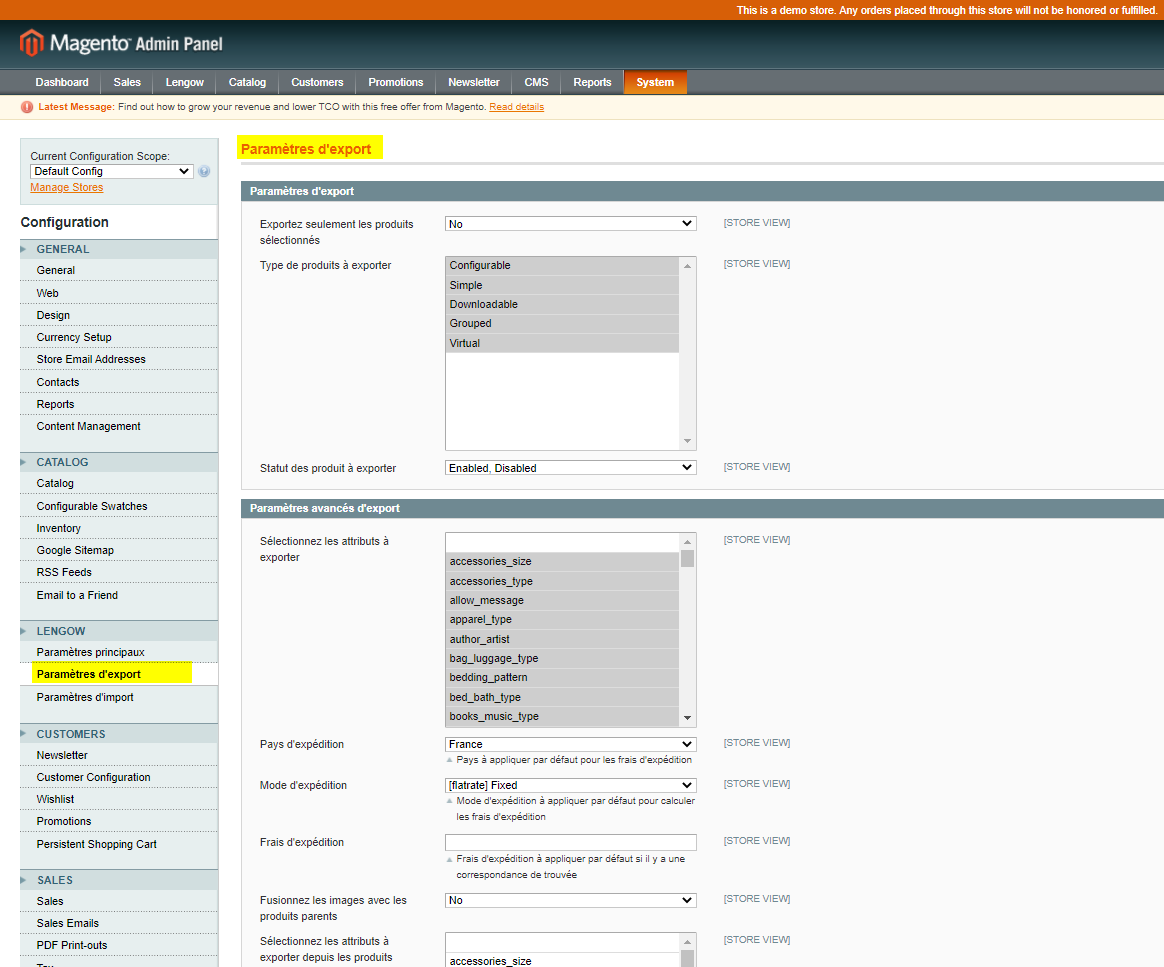The height and width of the screenshot is (967, 1164).
Task: Open the Lengow menu
Action: [x=185, y=82]
